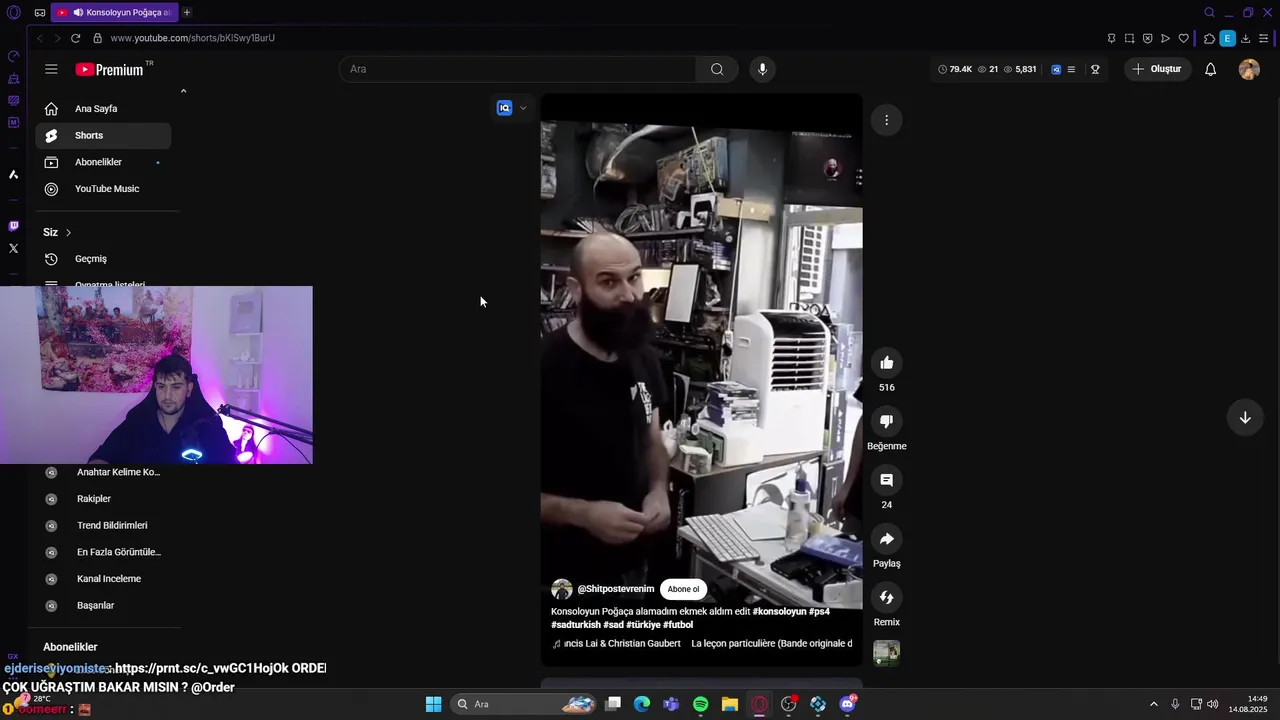Go to Ana Sayfa in the sidebar

pos(103,108)
